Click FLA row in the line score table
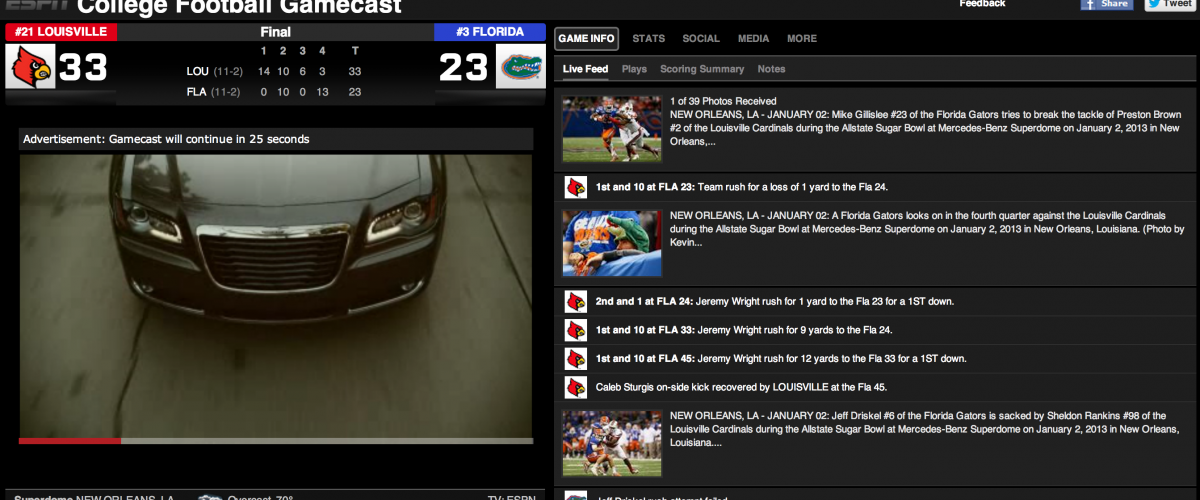 (x=275, y=91)
